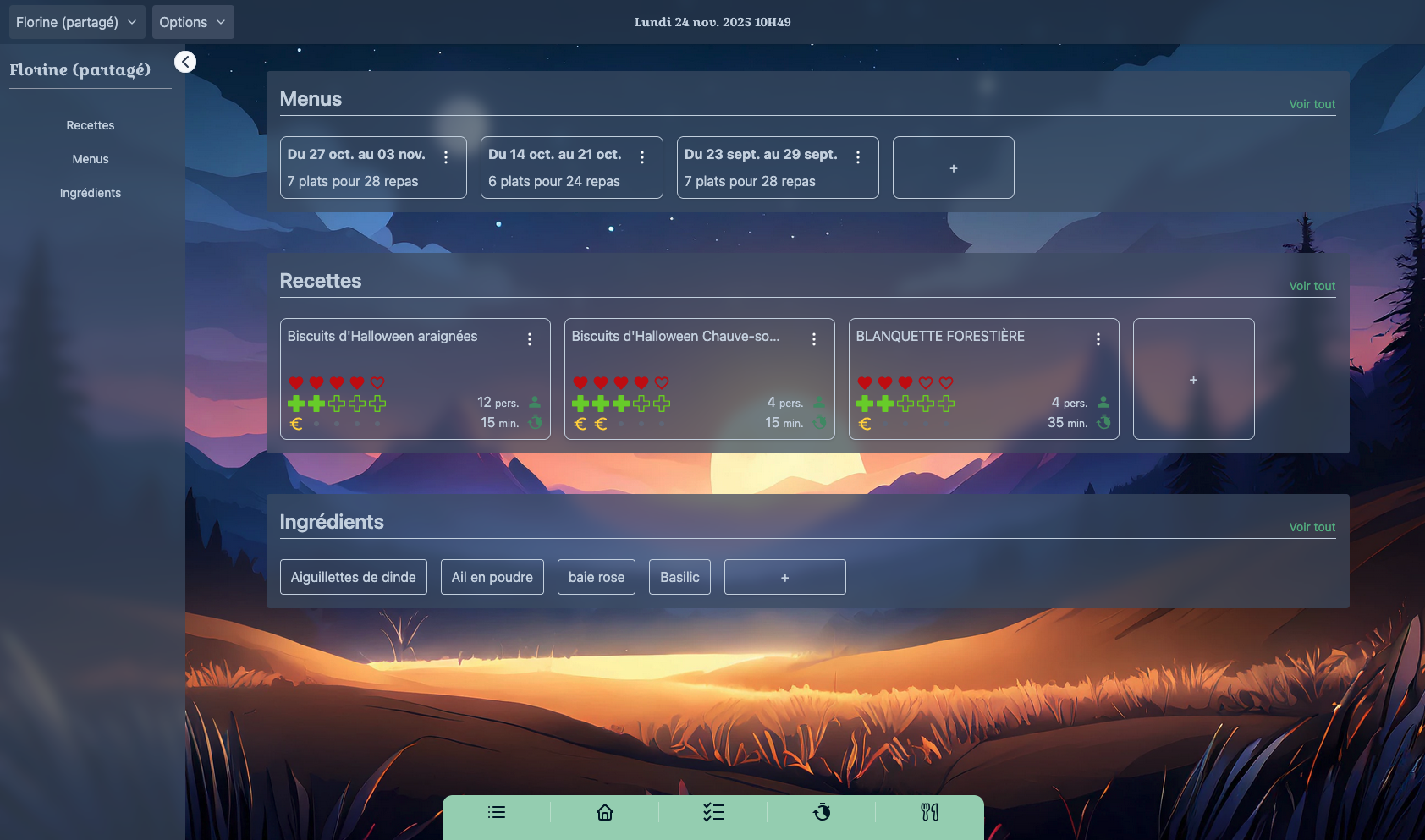Click Voir tout in the Recettes section
Screen dimensions: 1425x840
point(1312,286)
